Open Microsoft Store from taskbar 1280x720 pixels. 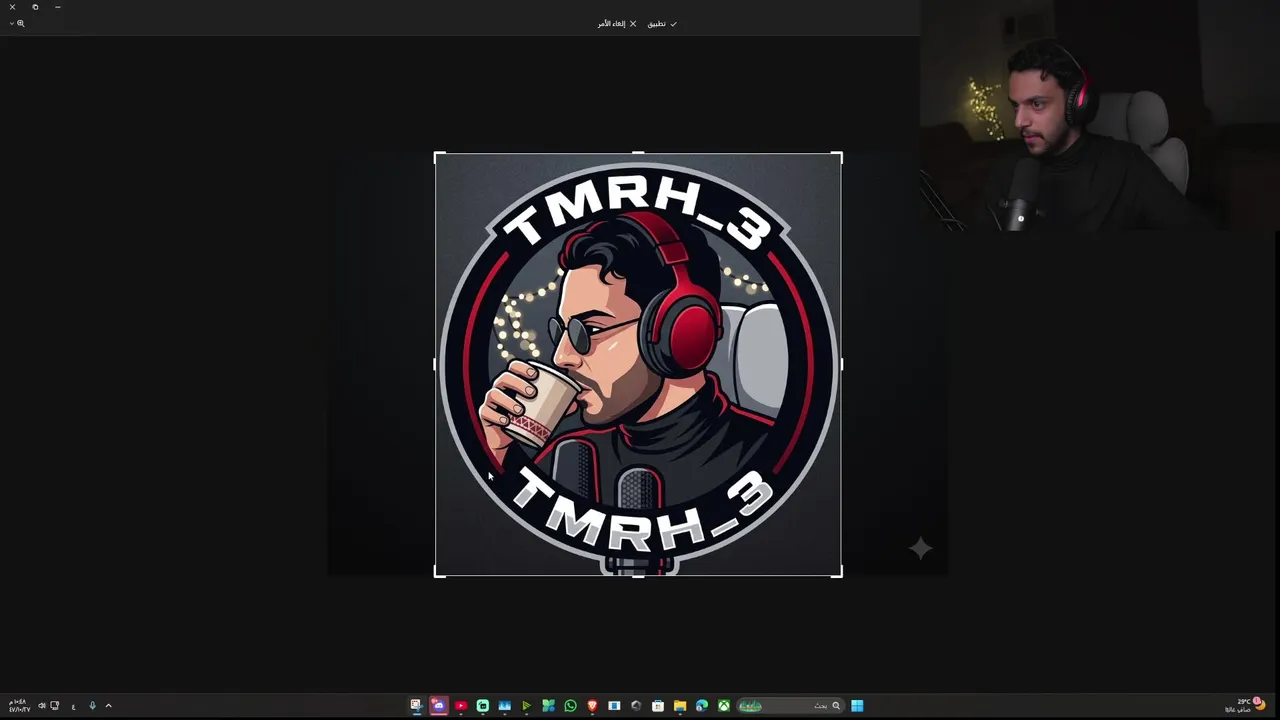(x=658, y=705)
